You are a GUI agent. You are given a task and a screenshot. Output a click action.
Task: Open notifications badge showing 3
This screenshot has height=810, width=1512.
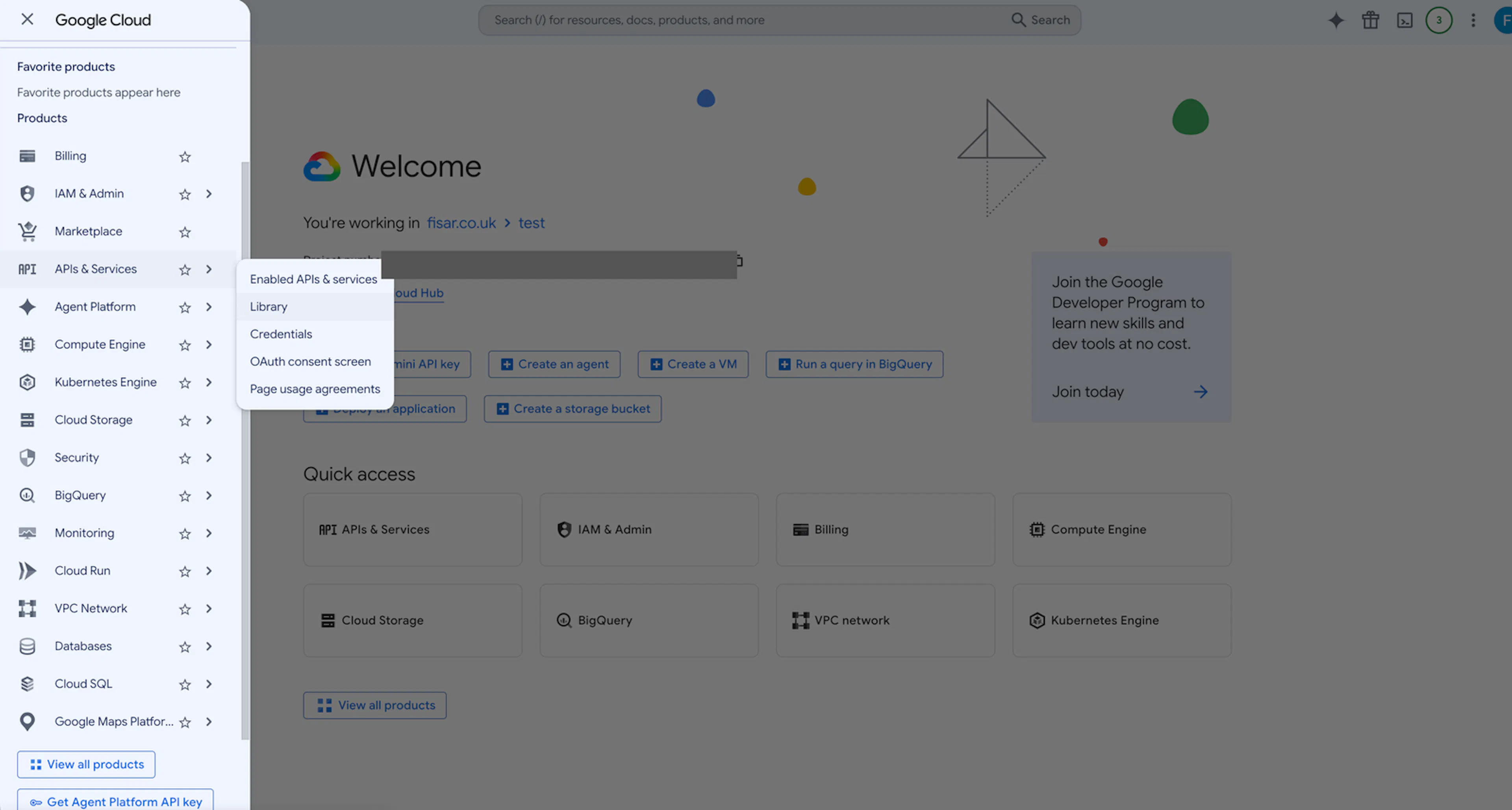[x=1439, y=20]
